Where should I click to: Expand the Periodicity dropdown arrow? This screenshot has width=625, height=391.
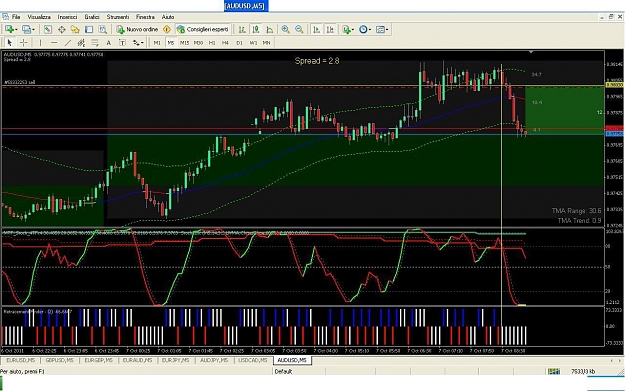(370, 30)
